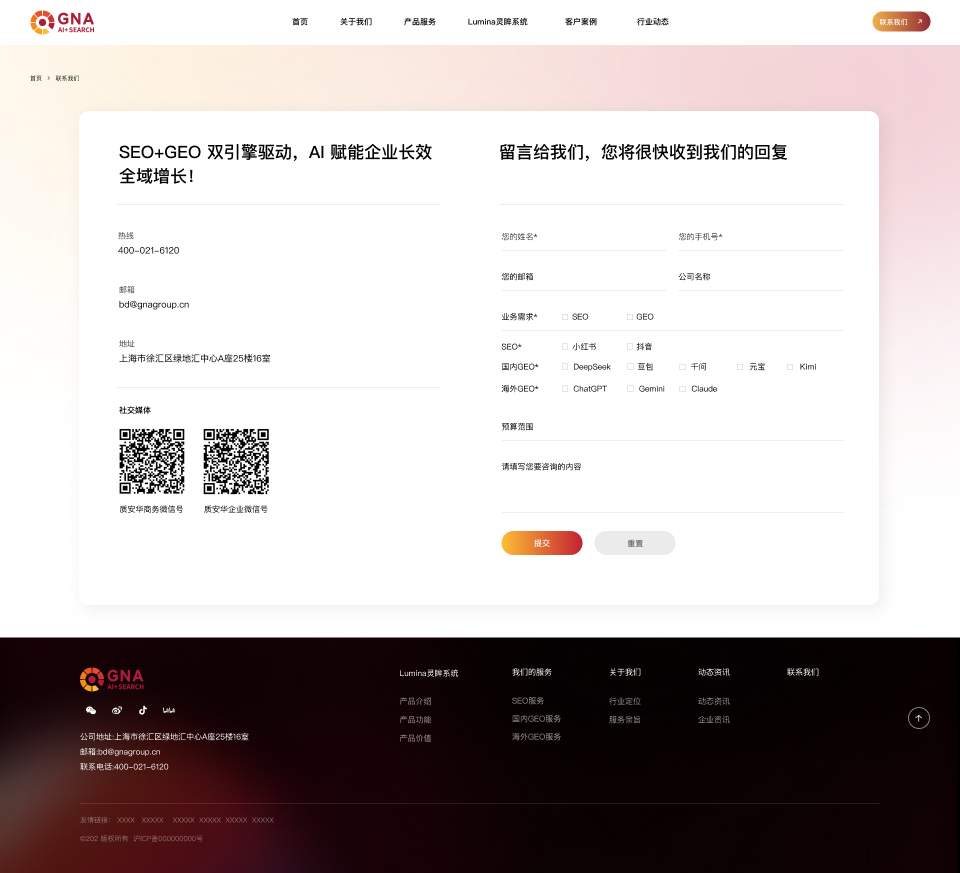
Task: Check the SEO business need checkbox
Action: click(565, 317)
